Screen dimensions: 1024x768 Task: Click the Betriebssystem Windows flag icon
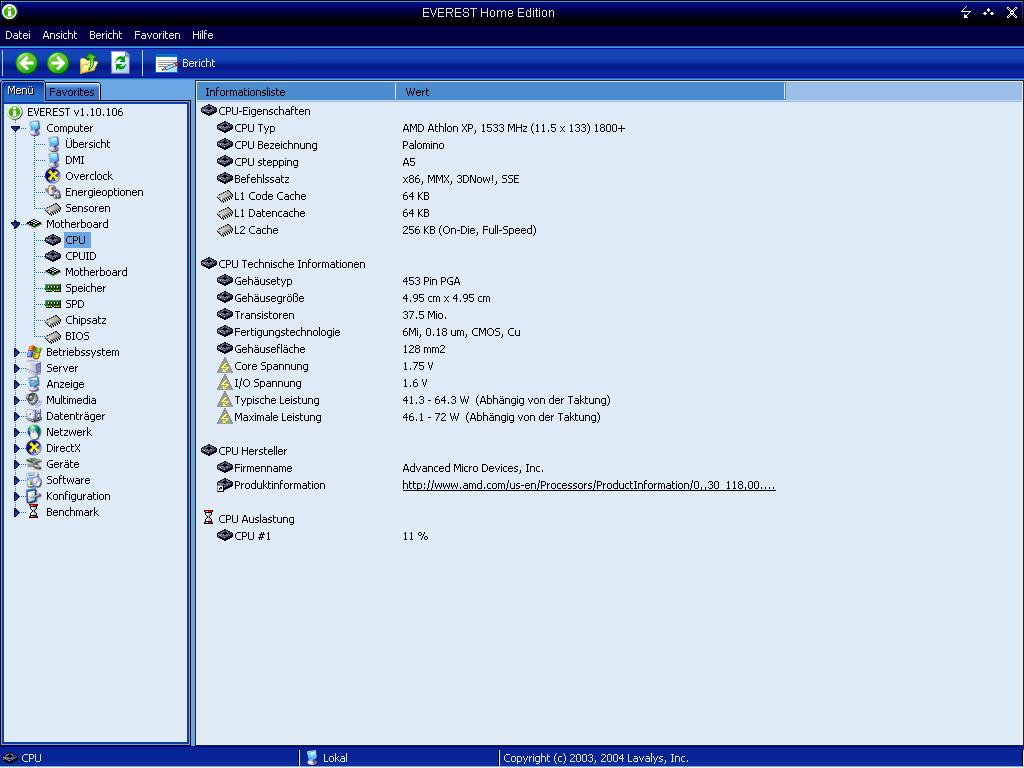click(x=34, y=353)
